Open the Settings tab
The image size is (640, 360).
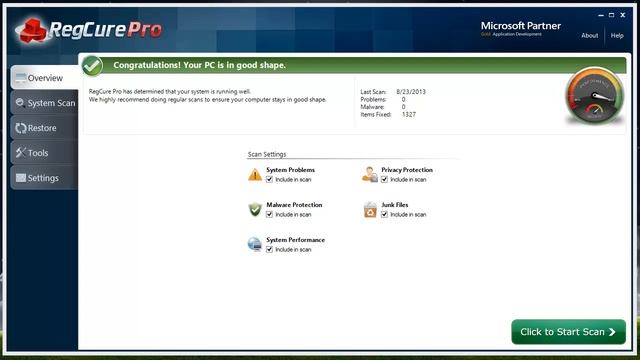coord(44,178)
